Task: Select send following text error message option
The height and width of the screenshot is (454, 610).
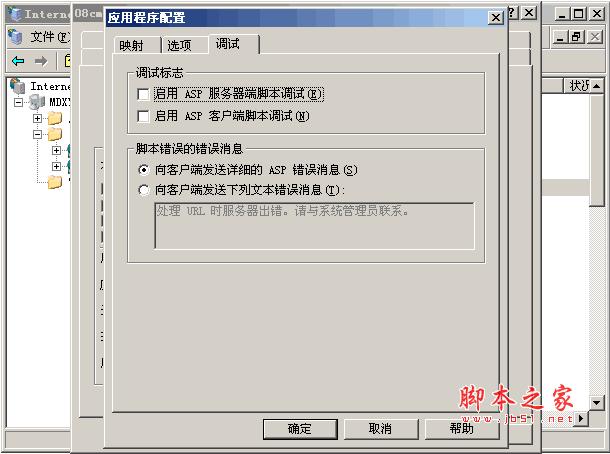Action: point(144,190)
